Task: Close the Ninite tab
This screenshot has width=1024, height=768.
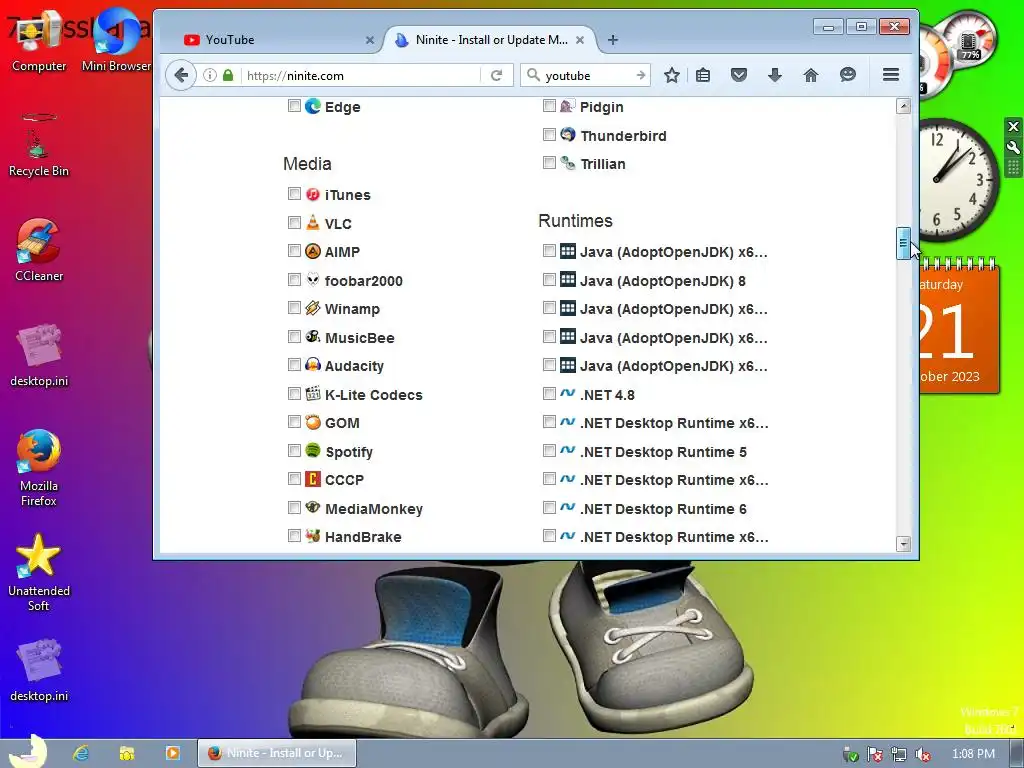Action: (x=580, y=40)
